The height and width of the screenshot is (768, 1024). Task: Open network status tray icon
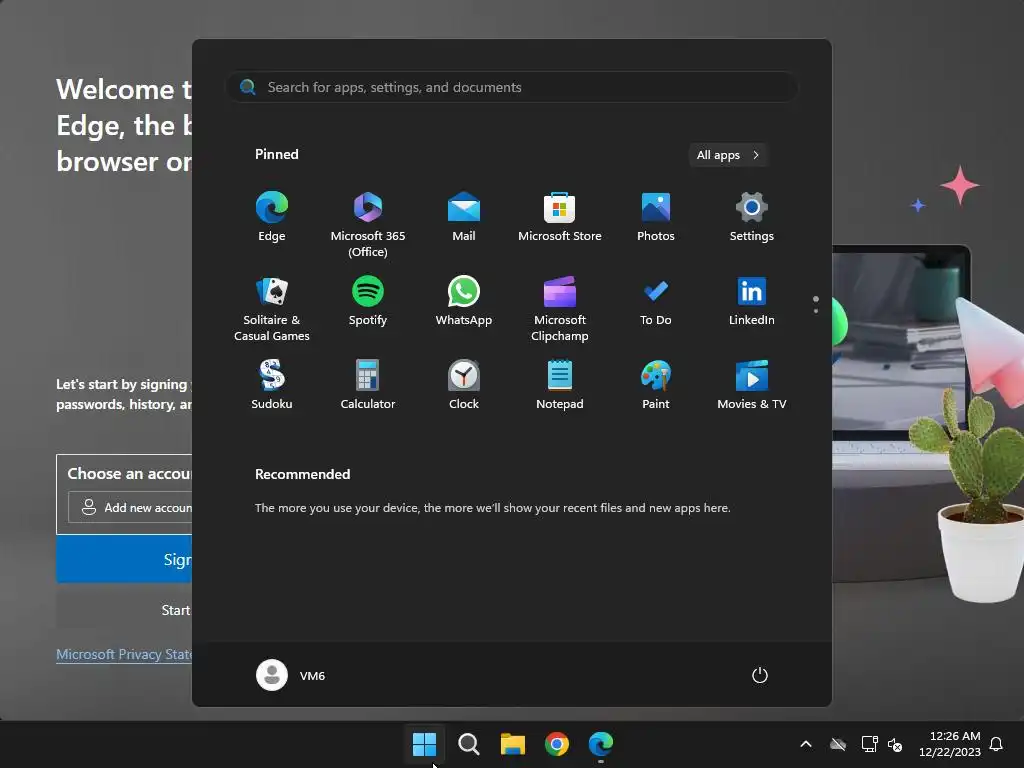[x=869, y=744]
